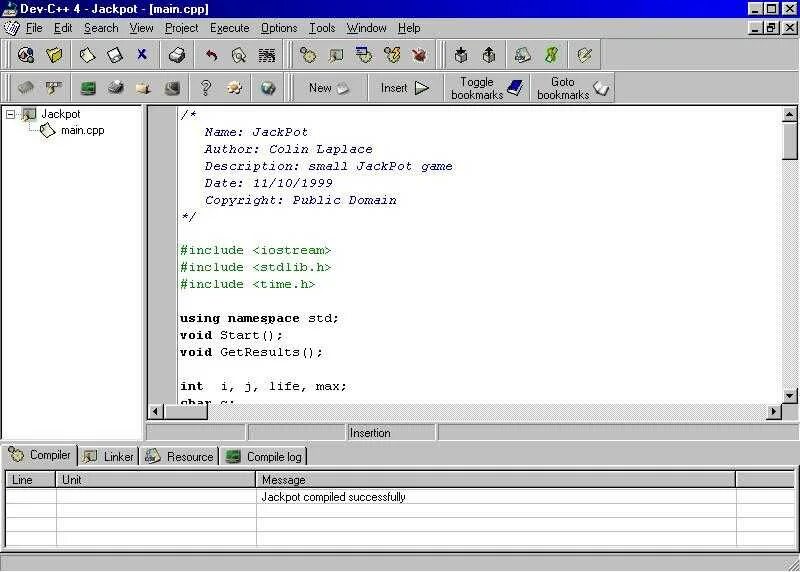Open the Execute menu
Image resolution: width=800 pixels, height=572 pixels.
tap(230, 28)
